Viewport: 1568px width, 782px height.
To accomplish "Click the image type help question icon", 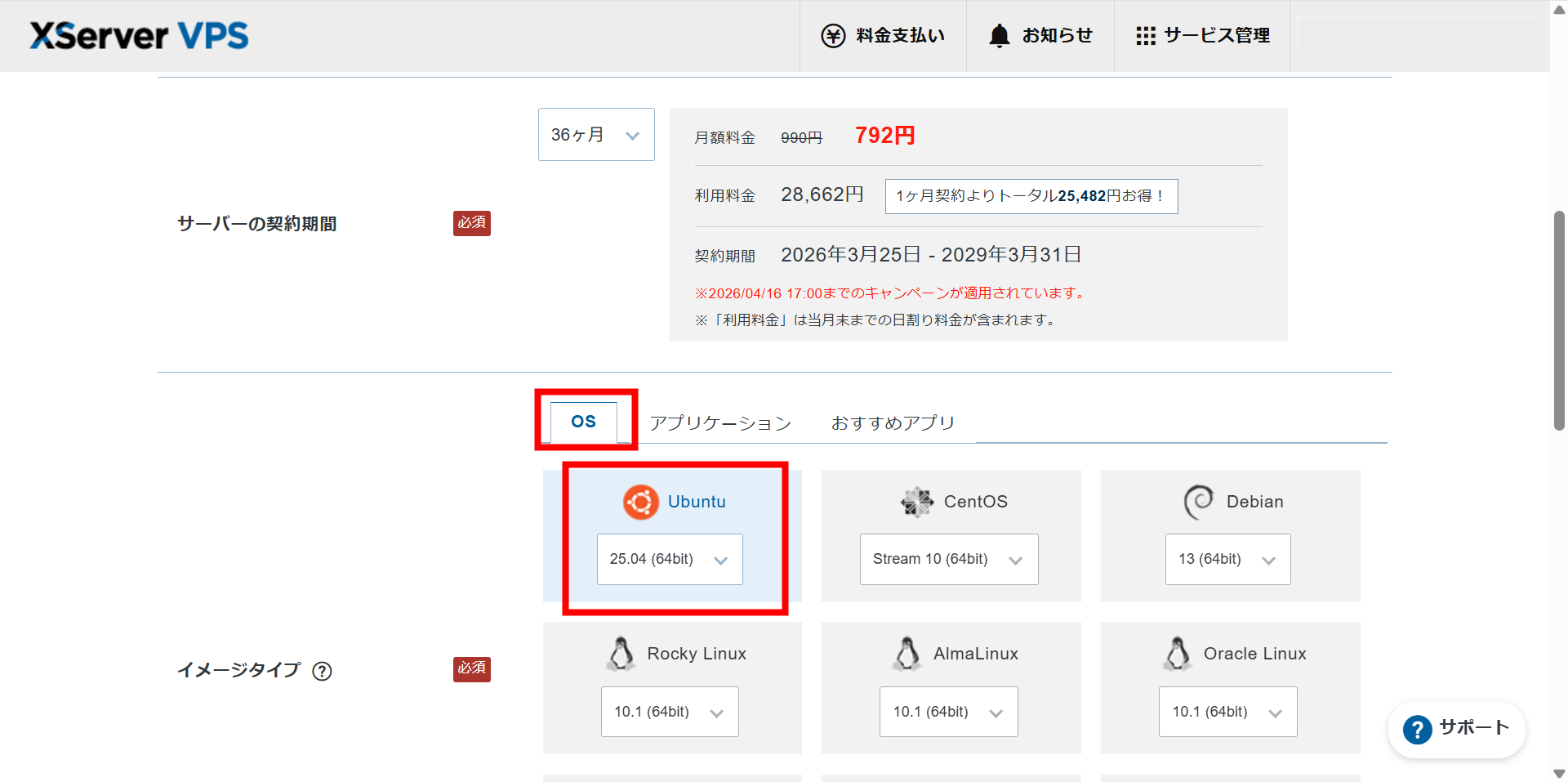I will click(323, 671).
